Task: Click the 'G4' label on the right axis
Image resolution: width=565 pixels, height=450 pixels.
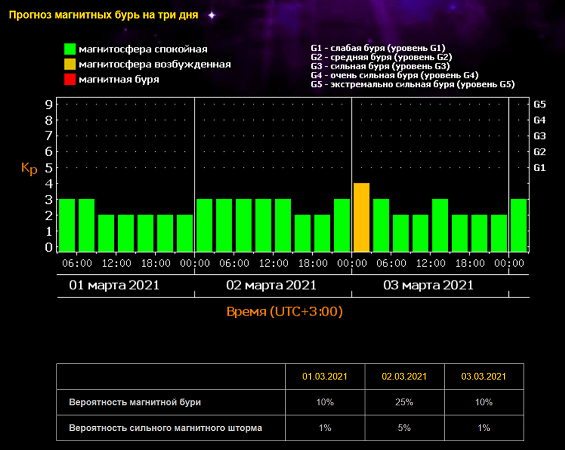Action: coord(539,120)
